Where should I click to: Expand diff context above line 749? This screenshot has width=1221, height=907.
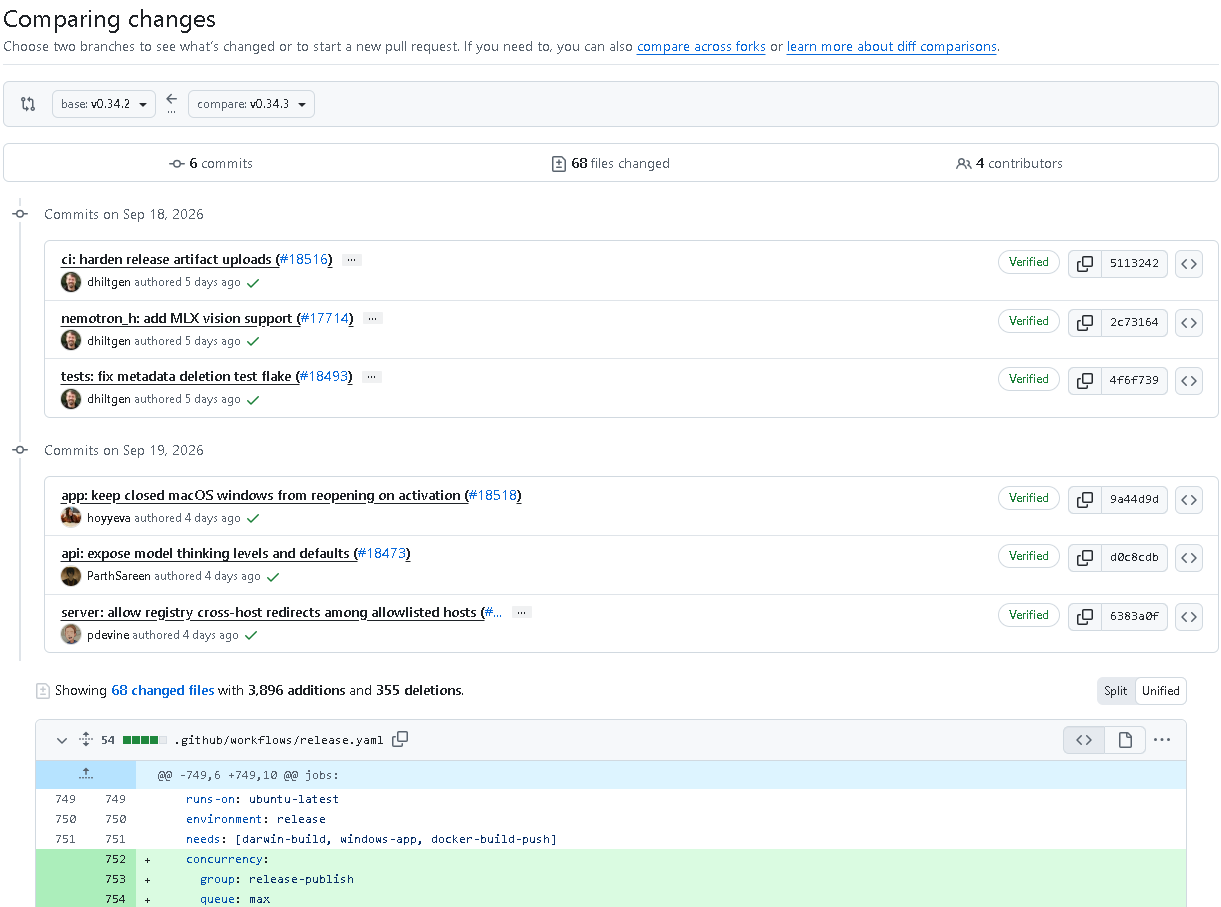coord(86,774)
